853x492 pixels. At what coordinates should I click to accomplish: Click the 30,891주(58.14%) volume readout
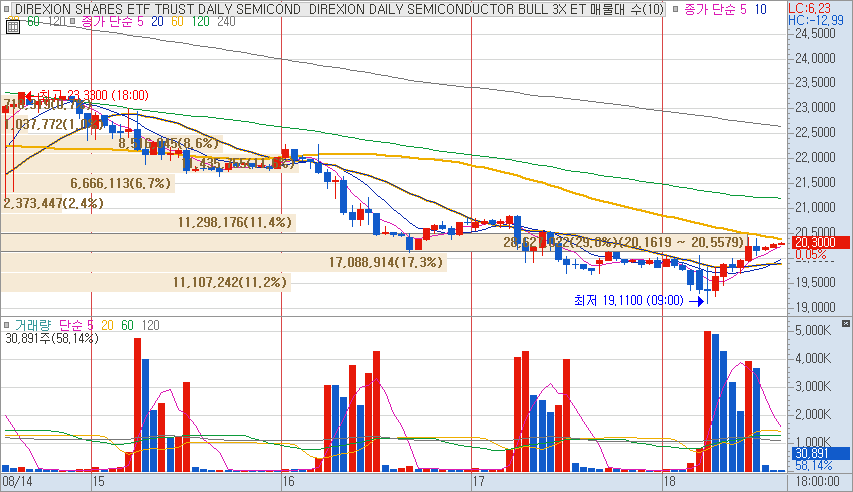52,339
